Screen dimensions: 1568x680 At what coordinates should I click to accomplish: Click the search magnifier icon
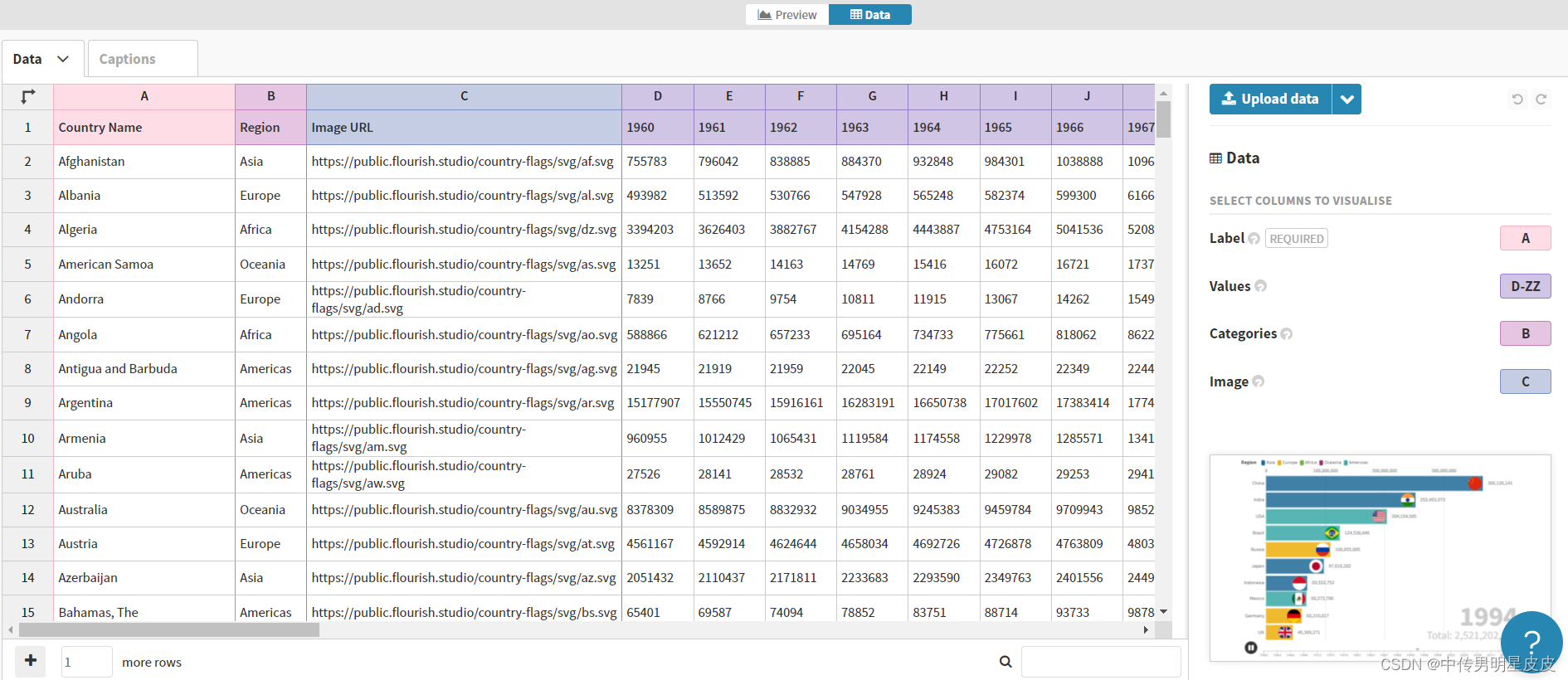pos(1006,662)
